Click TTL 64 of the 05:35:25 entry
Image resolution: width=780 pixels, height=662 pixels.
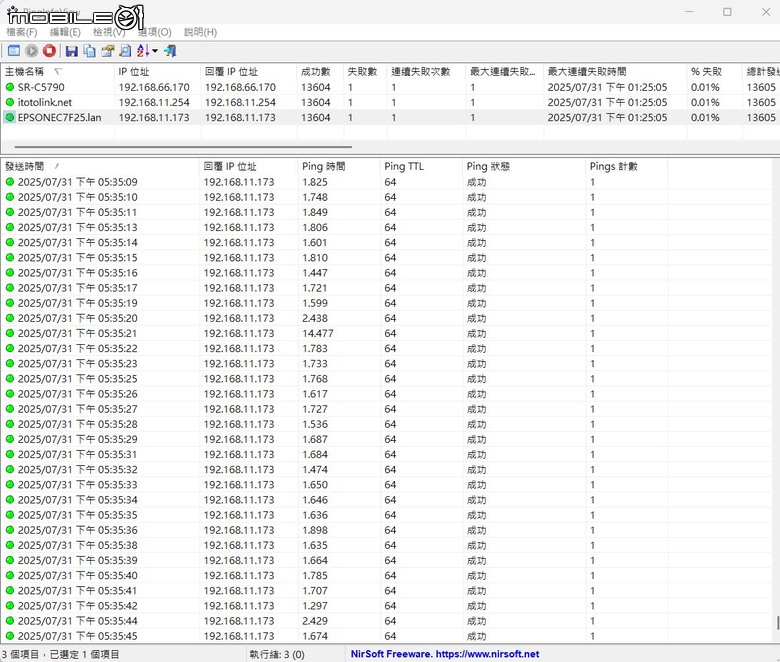[390, 379]
